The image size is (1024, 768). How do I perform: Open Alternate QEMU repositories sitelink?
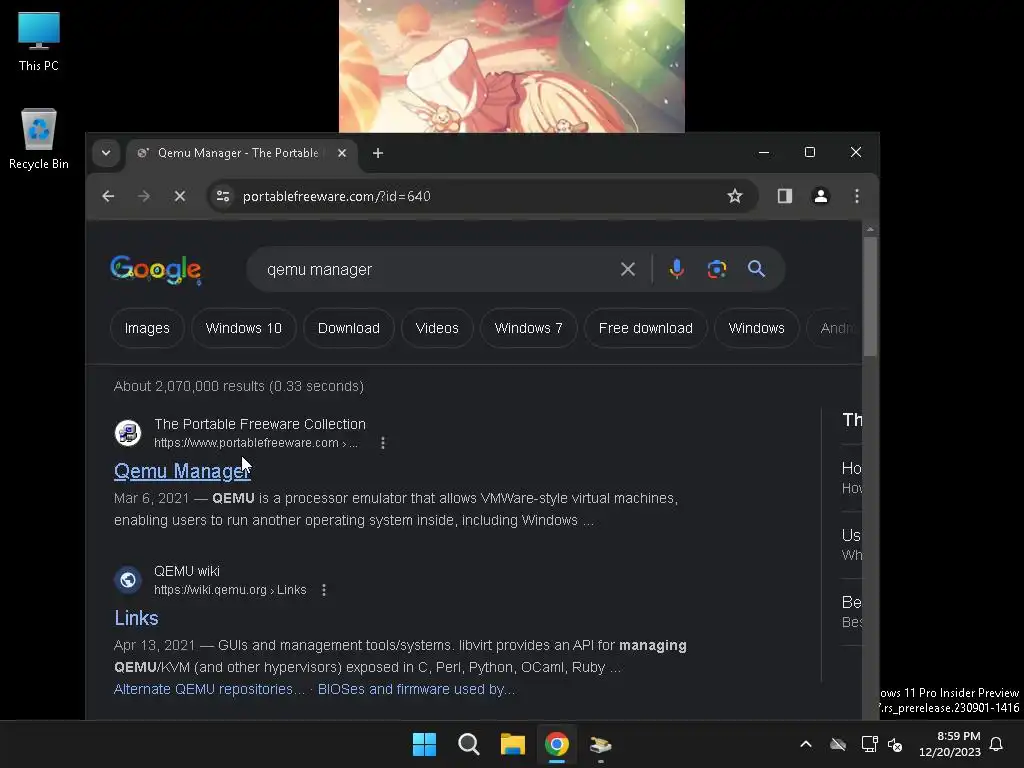(x=208, y=689)
